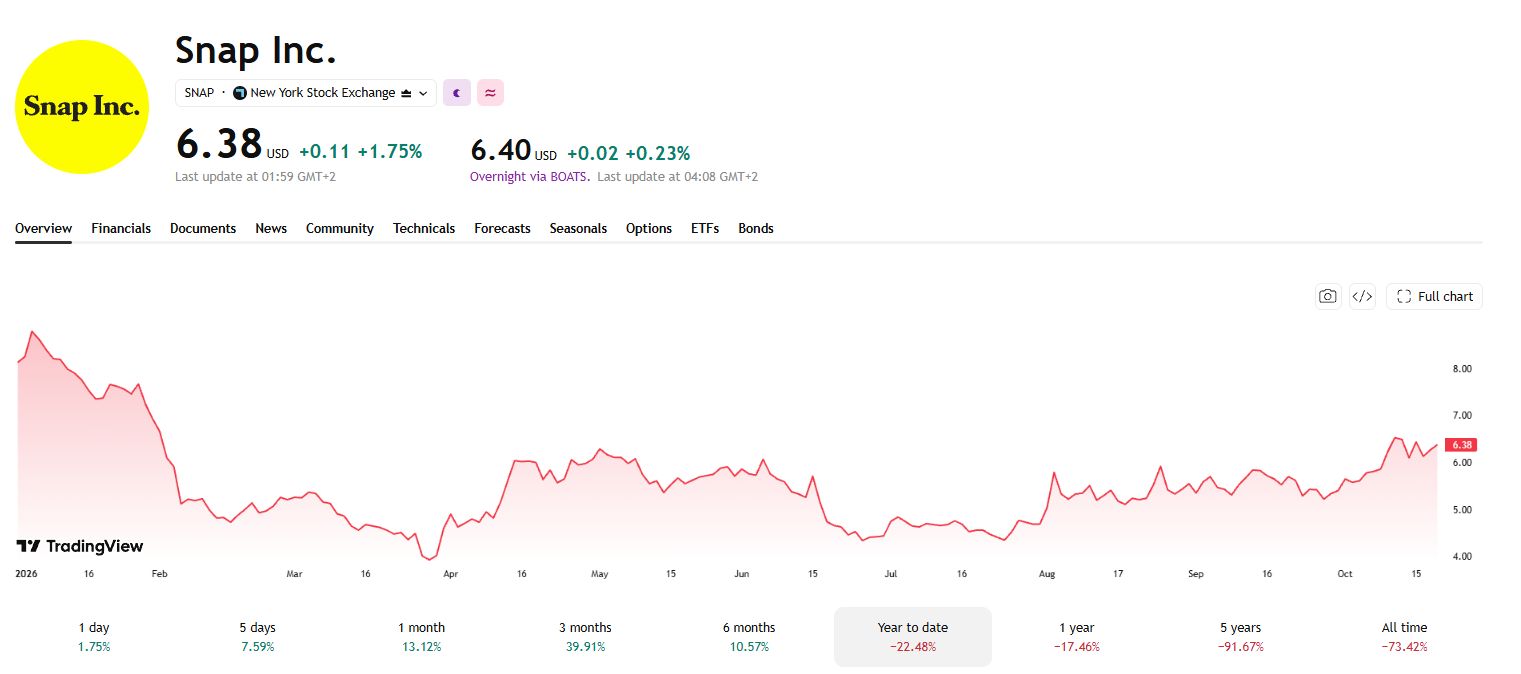The width and height of the screenshot is (1521, 674).
Task: Click the 6.40 overnight price
Action: [x=501, y=150]
